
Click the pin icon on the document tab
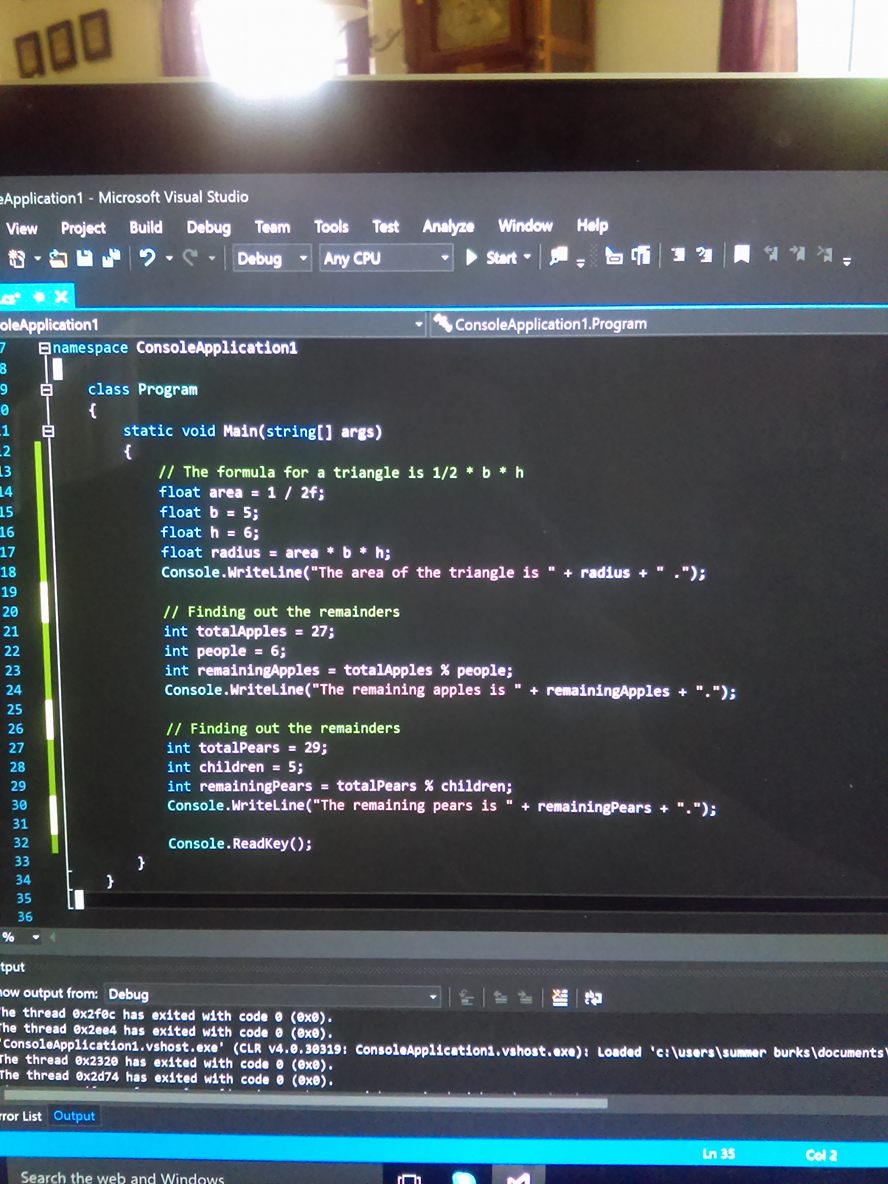tap(38, 296)
